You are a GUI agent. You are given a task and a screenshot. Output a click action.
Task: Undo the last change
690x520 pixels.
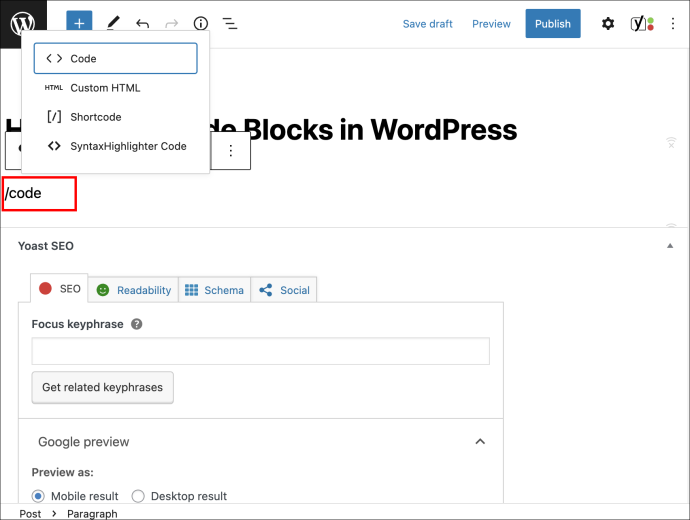(x=142, y=23)
